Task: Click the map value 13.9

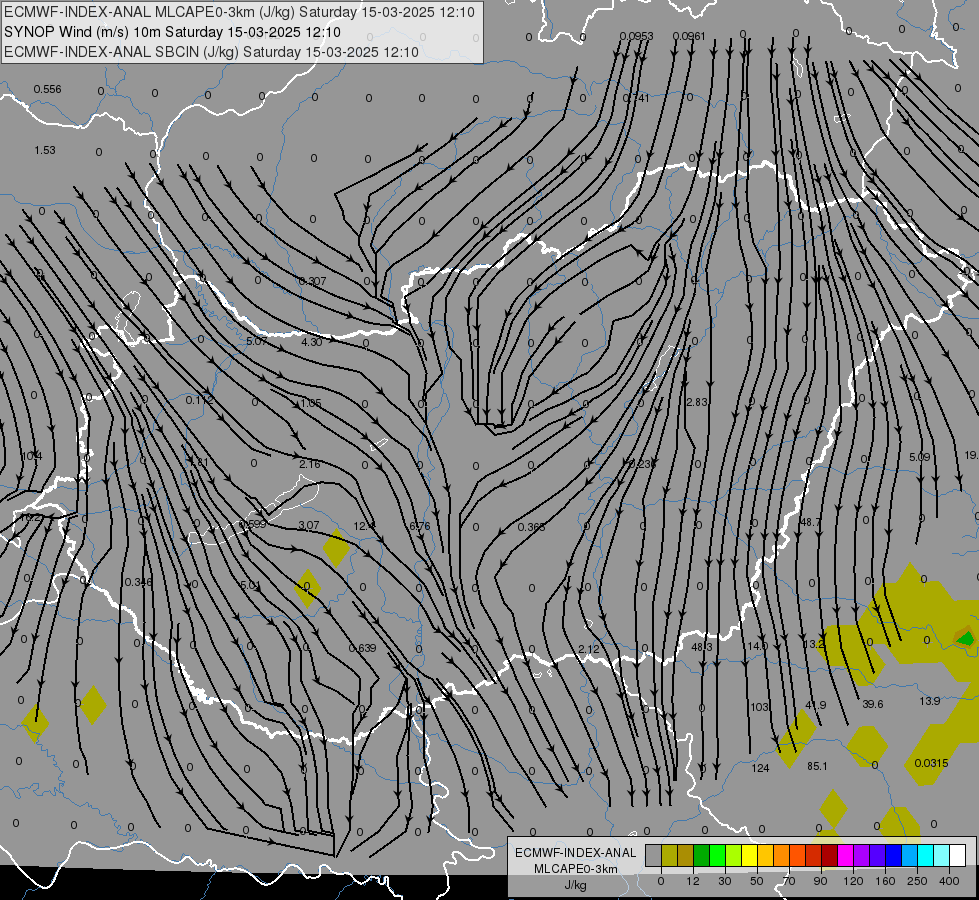Action: (x=929, y=701)
